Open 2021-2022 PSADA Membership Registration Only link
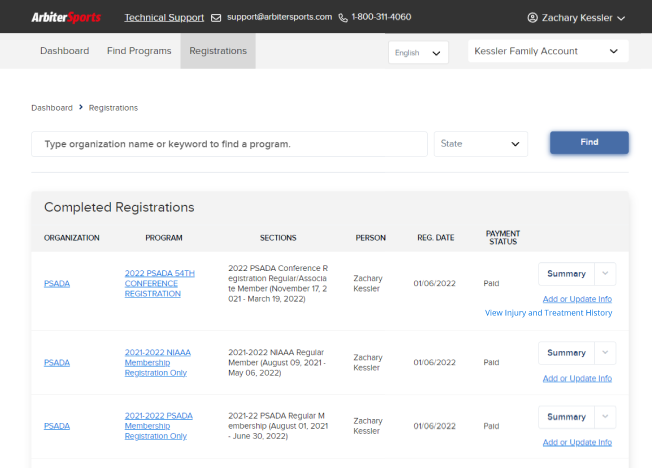 pyautogui.click(x=158, y=426)
